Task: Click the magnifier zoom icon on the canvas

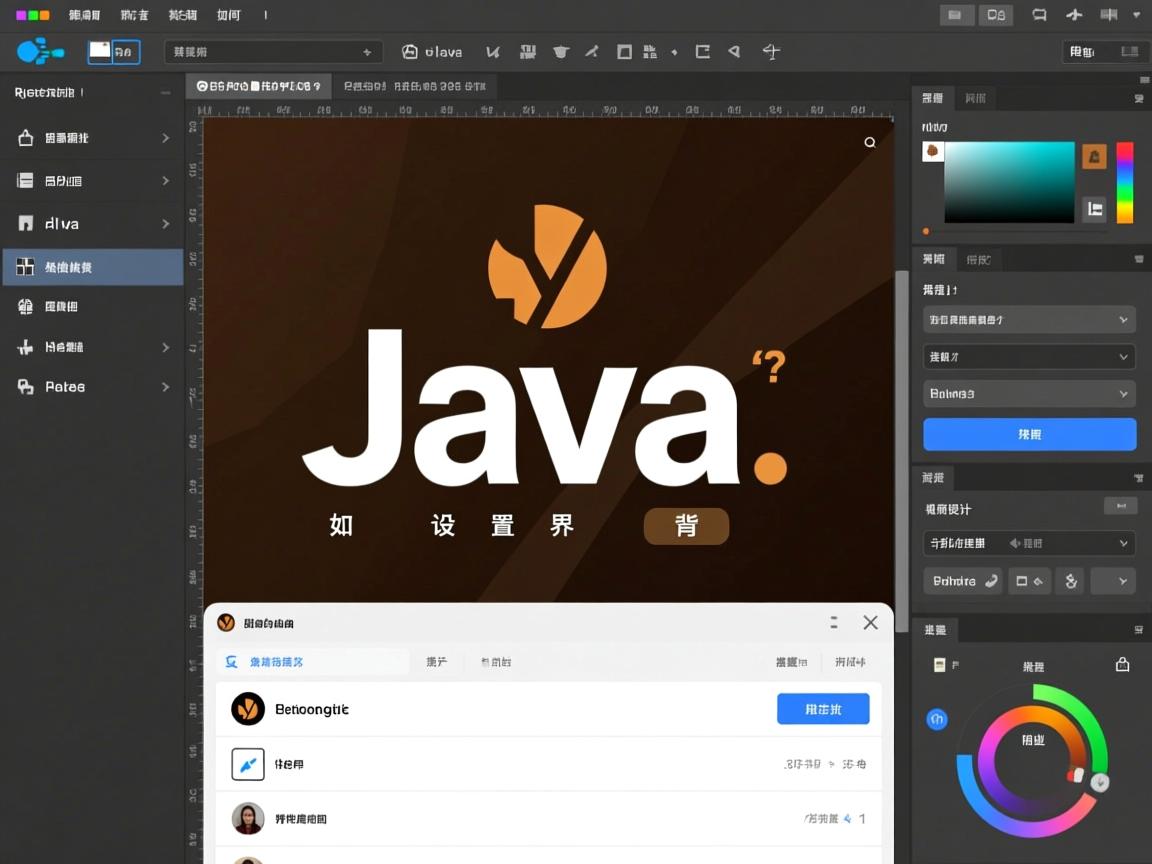Action: (869, 142)
